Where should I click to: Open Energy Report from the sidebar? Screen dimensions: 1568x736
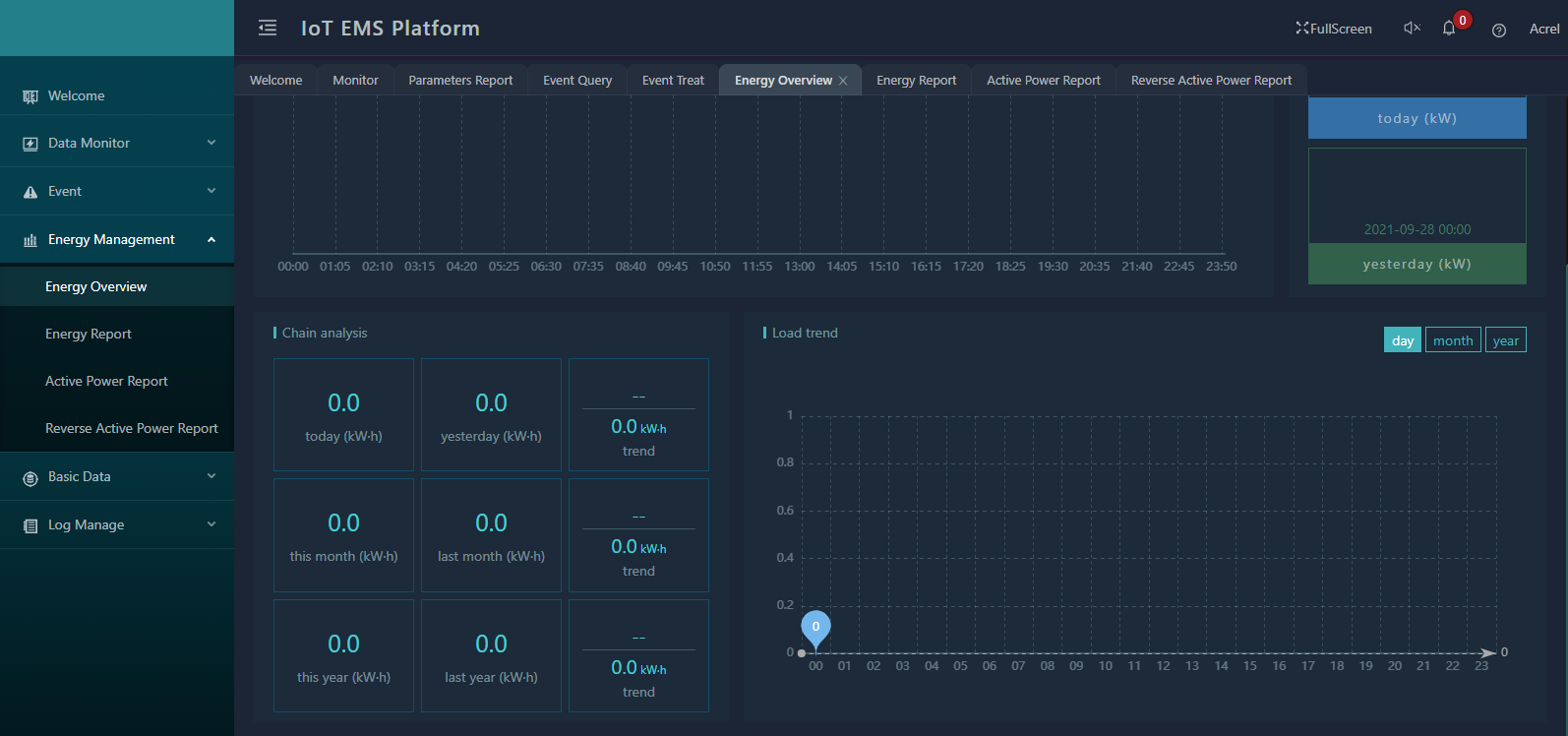(x=117, y=334)
